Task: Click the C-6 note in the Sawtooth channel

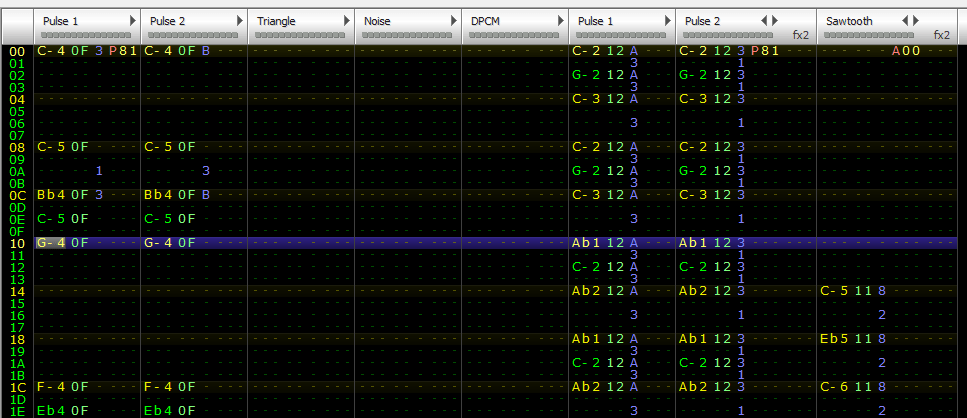Action: tap(836, 387)
